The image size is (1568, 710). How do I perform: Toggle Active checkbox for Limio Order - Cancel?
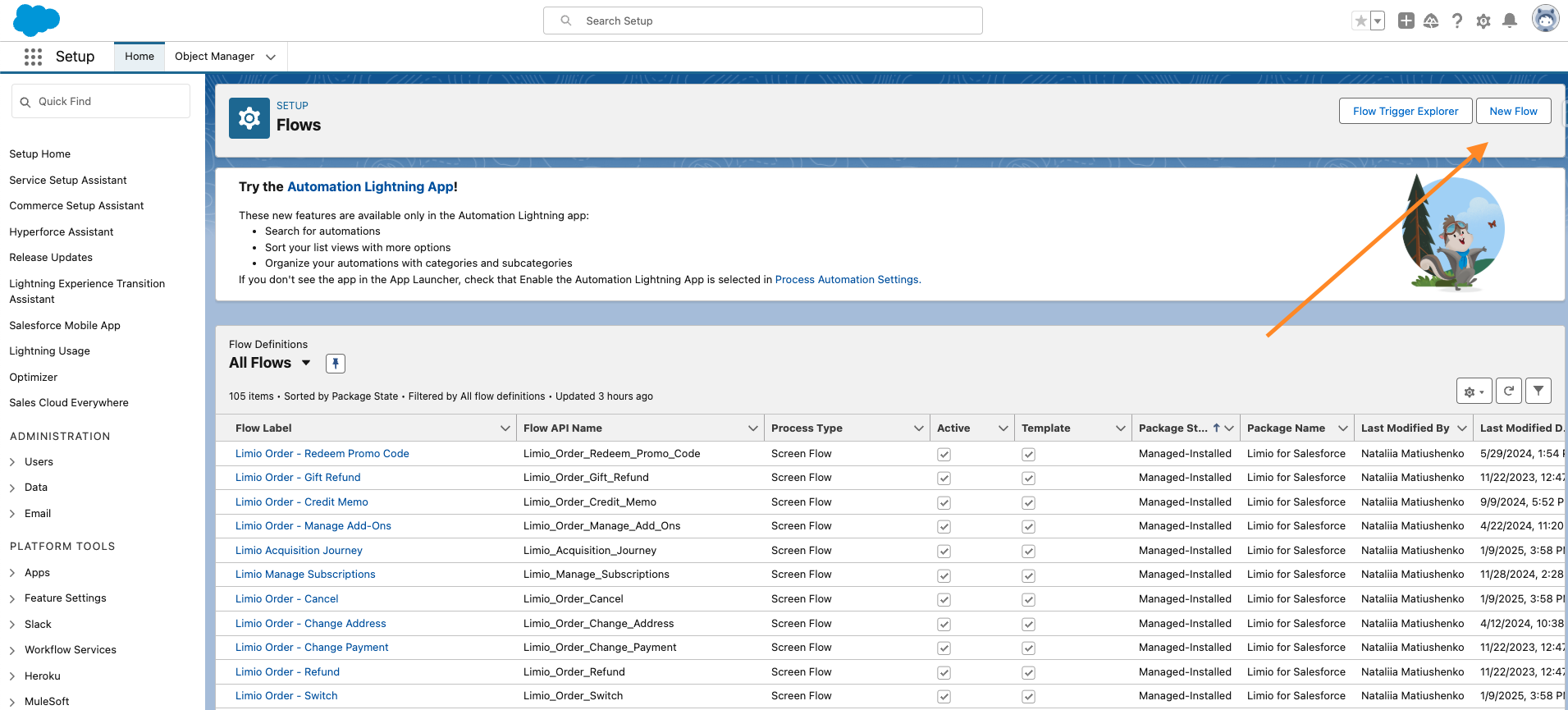pos(944,599)
